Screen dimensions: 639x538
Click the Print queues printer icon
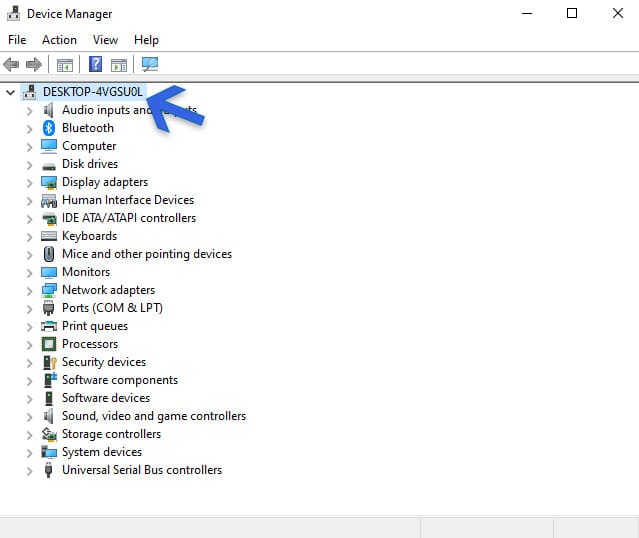(49, 326)
